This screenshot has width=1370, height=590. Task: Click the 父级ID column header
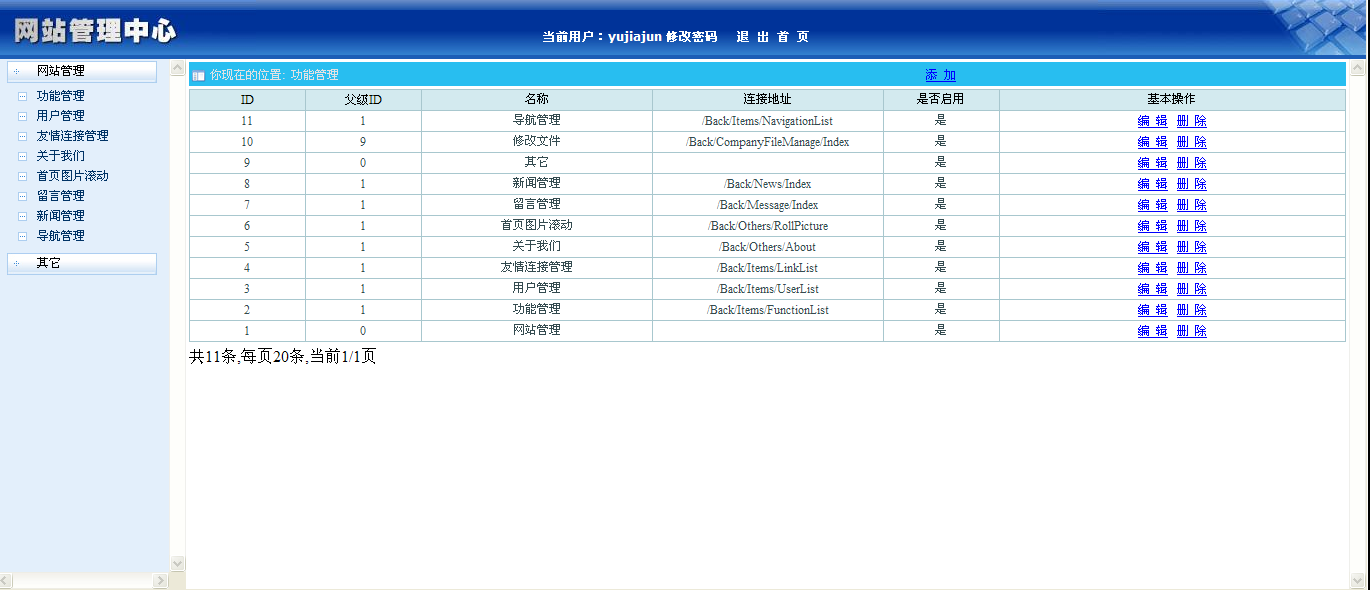[363, 100]
